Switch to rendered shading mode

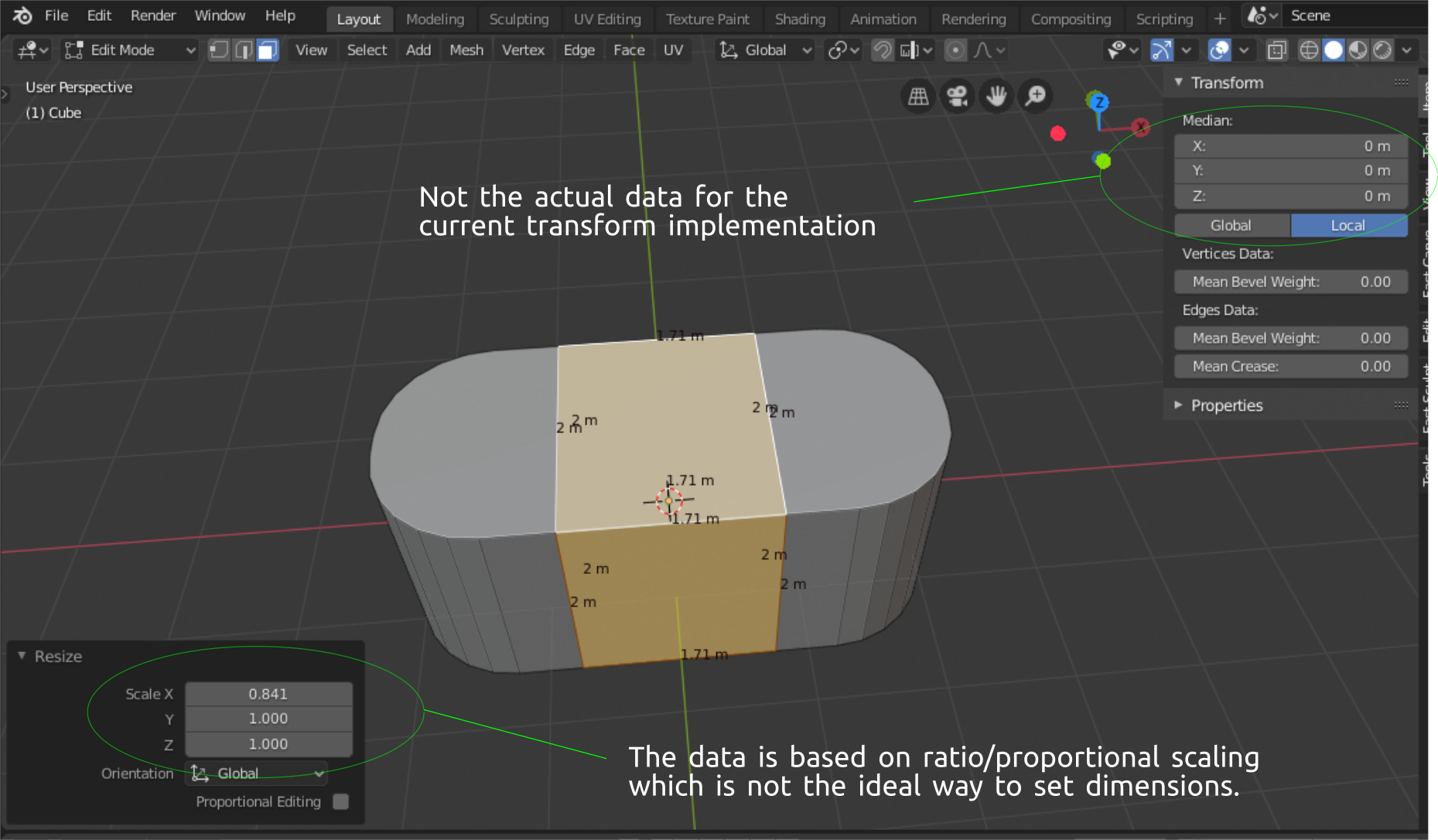[1382, 50]
